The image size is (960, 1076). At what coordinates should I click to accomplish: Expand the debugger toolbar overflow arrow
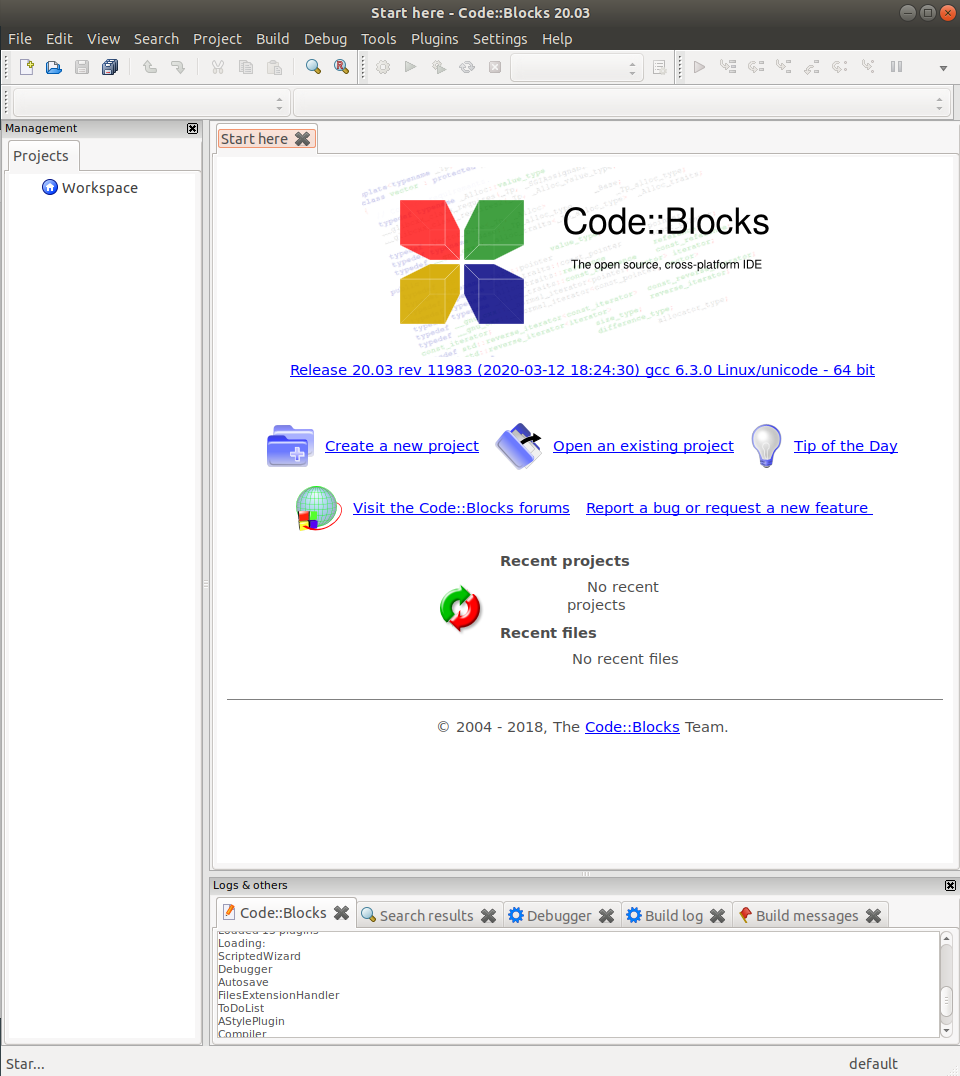(x=944, y=68)
